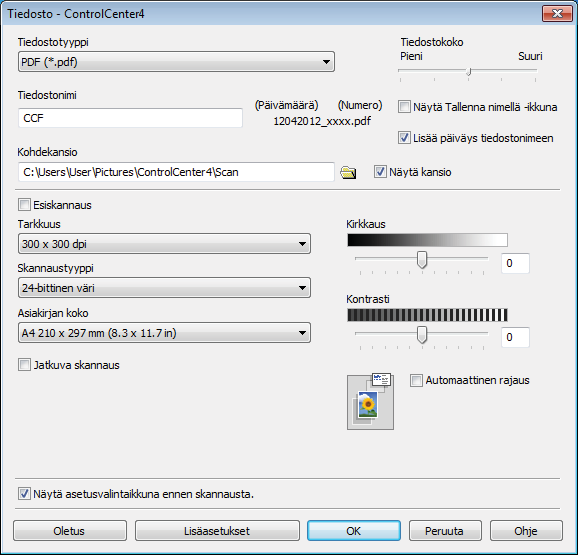Click the auto crop preview image icon

(370, 401)
